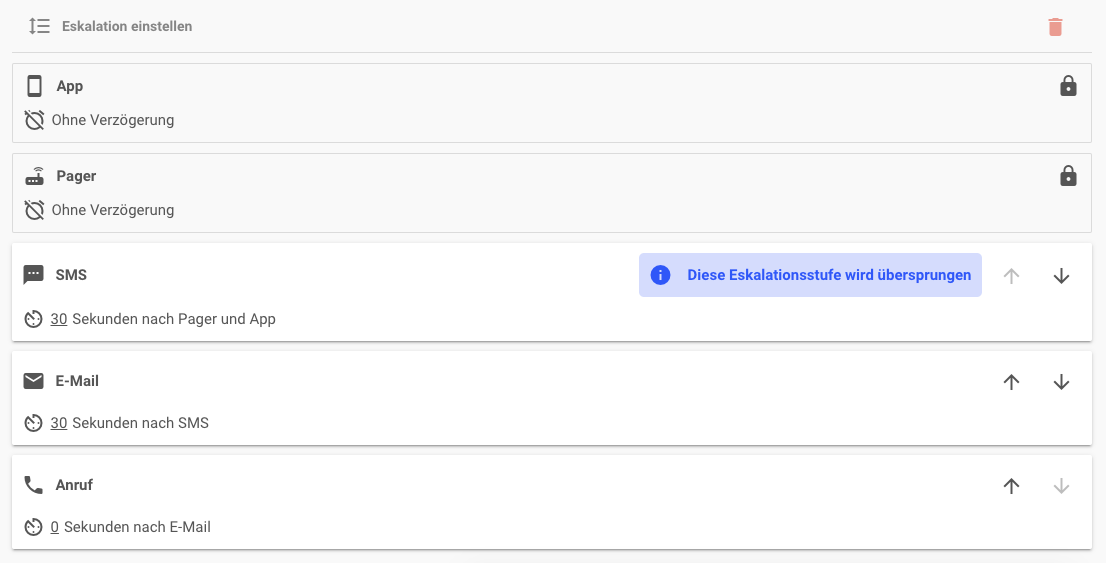
Task: Click the lock icon on Pager row
Action: (x=1068, y=176)
